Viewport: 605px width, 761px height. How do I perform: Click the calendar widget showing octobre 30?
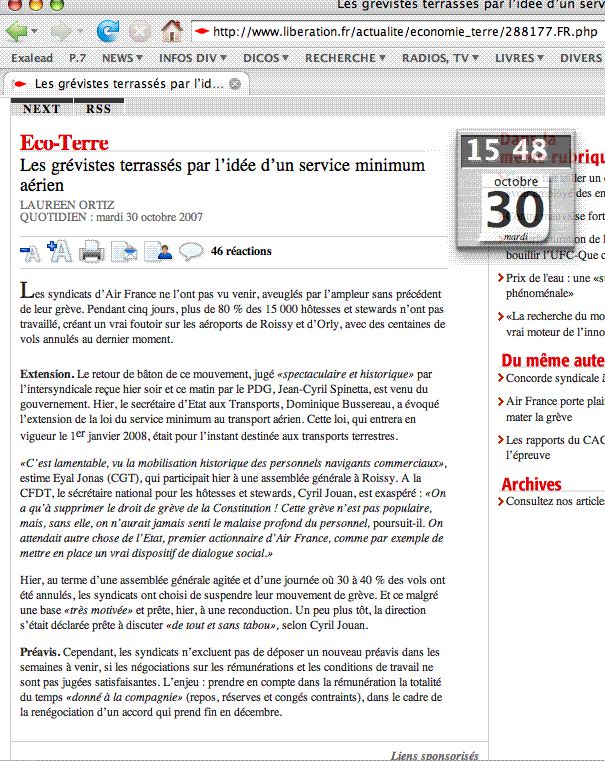(x=515, y=208)
